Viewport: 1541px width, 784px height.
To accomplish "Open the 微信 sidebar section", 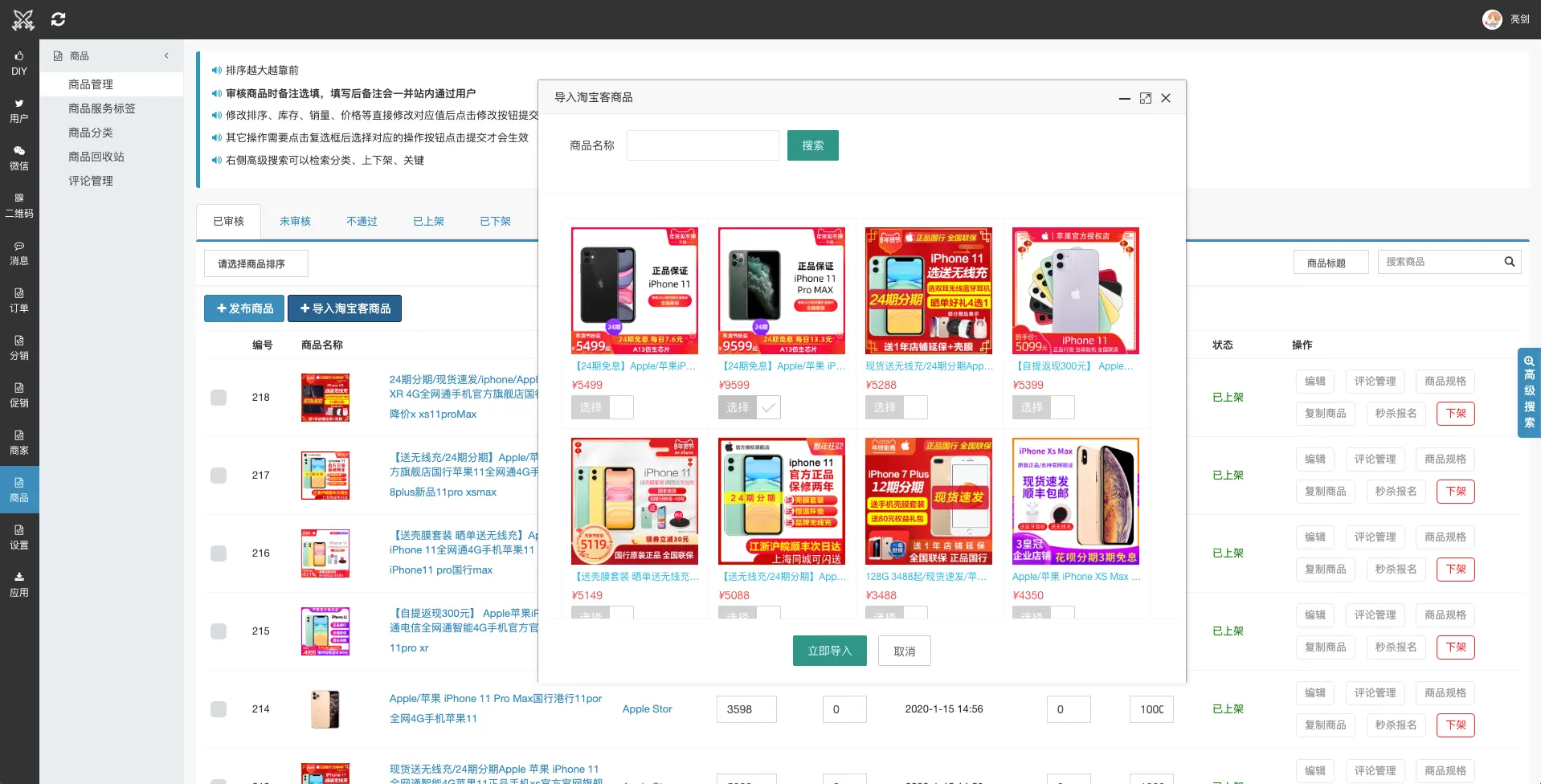I will point(19,158).
